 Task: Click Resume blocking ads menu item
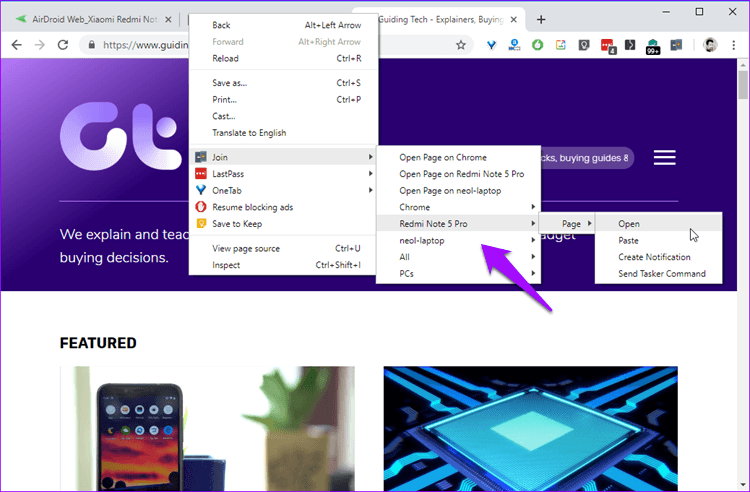[x=284, y=207]
